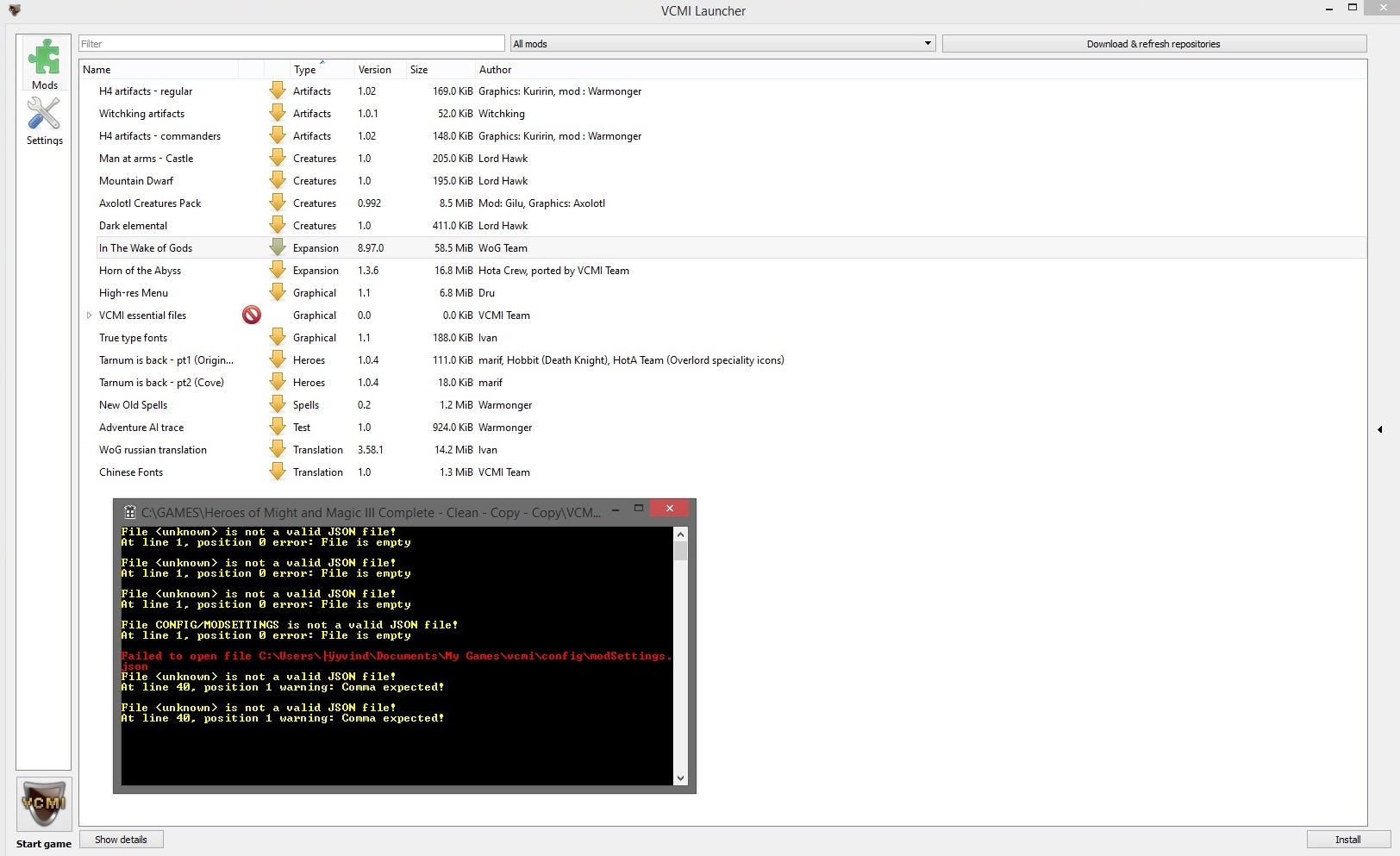Select the Witchking artifacts mod name

(x=141, y=114)
